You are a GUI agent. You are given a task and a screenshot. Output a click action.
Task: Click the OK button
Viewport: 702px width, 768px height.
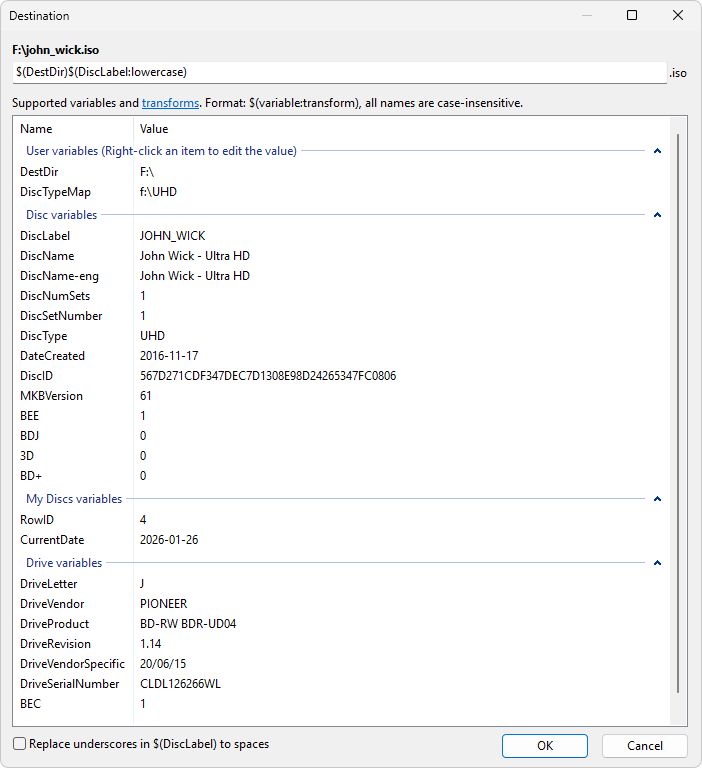coord(544,746)
